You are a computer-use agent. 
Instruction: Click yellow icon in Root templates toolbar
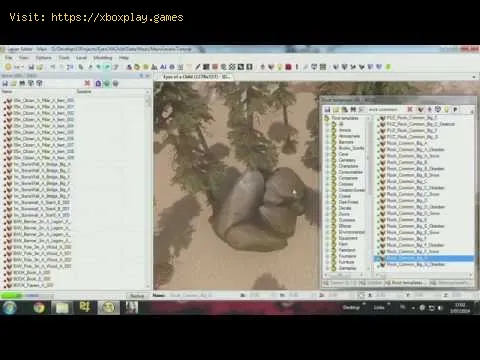click(447, 109)
